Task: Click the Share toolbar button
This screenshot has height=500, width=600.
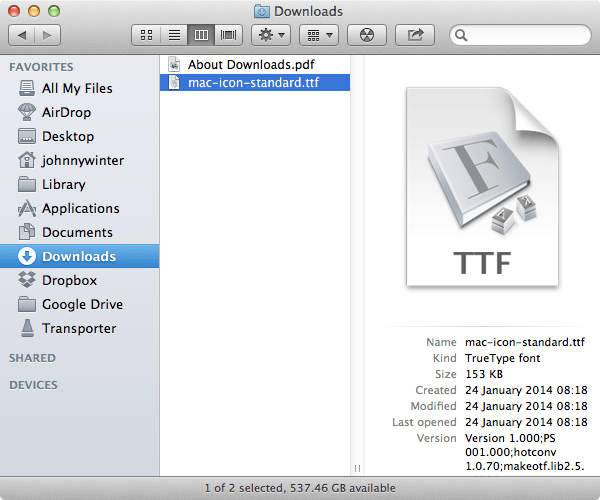Action: [x=415, y=35]
